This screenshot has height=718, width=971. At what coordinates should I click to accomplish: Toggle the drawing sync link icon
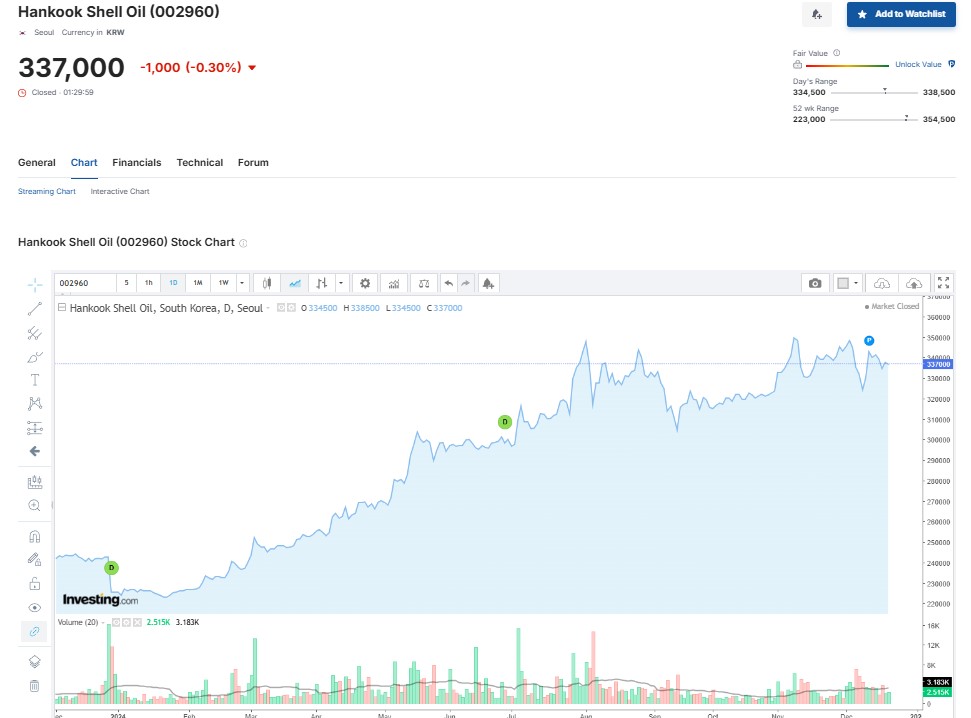[35, 631]
